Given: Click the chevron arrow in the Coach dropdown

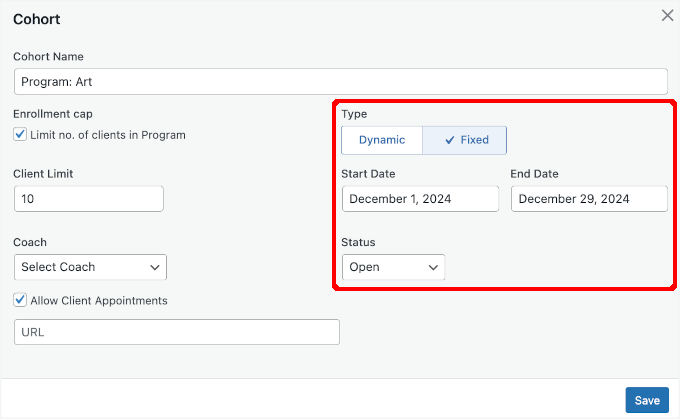Looking at the screenshot, I should point(155,267).
